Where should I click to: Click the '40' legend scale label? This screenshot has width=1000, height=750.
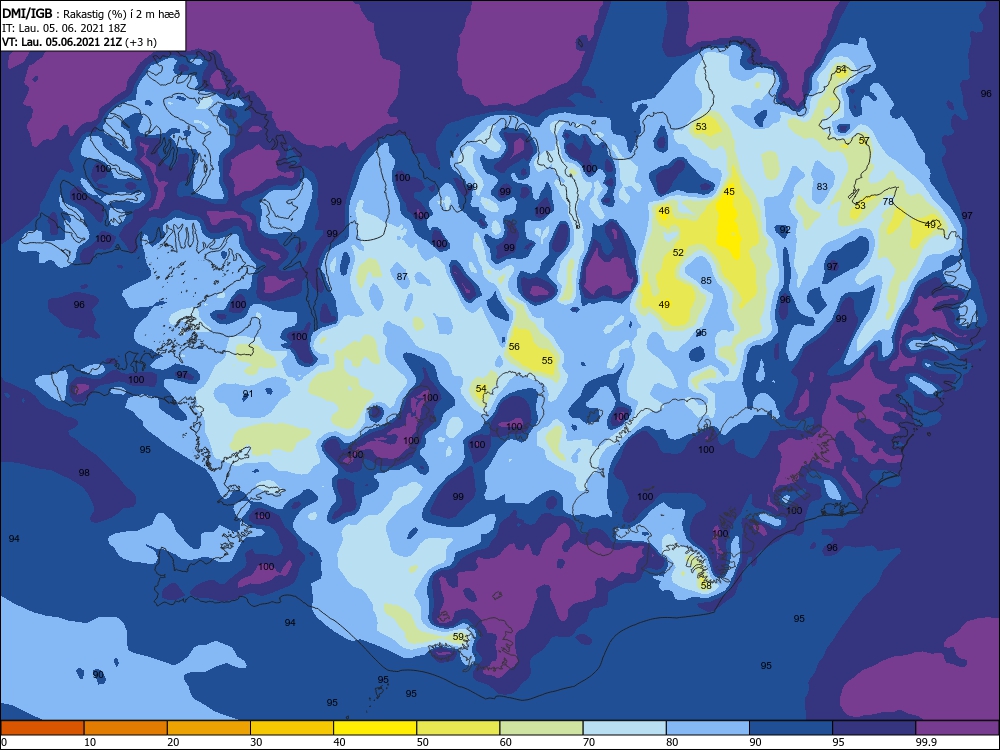pyautogui.click(x=339, y=742)
